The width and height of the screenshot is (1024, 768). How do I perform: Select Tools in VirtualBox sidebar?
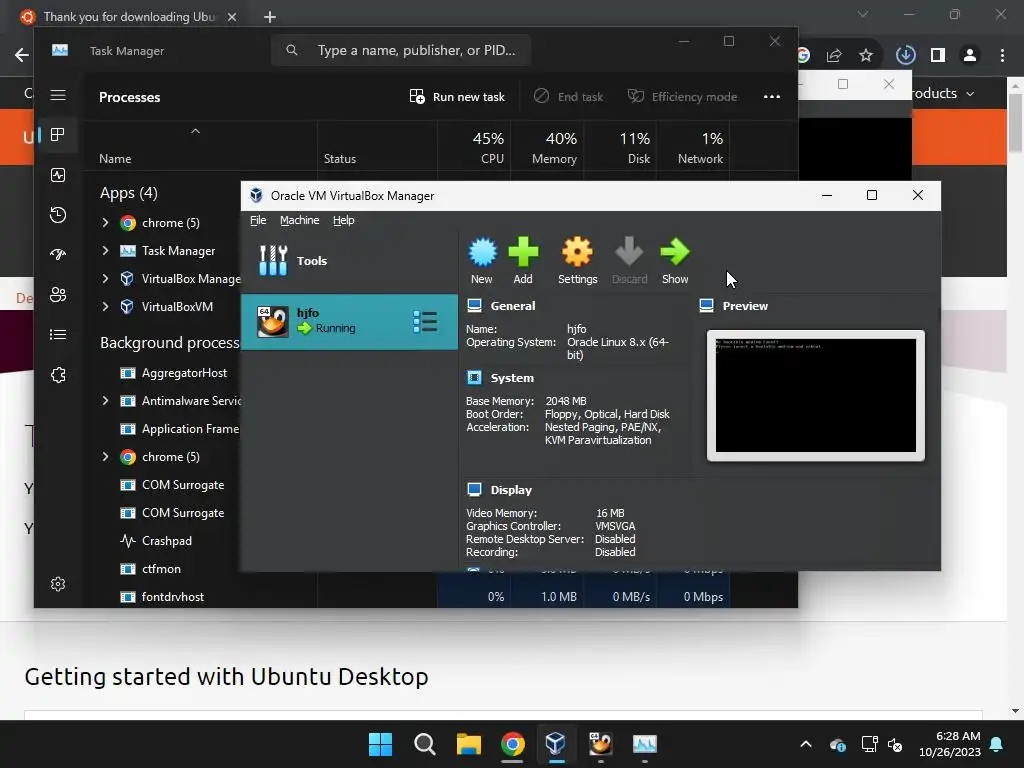pos(349,261)
